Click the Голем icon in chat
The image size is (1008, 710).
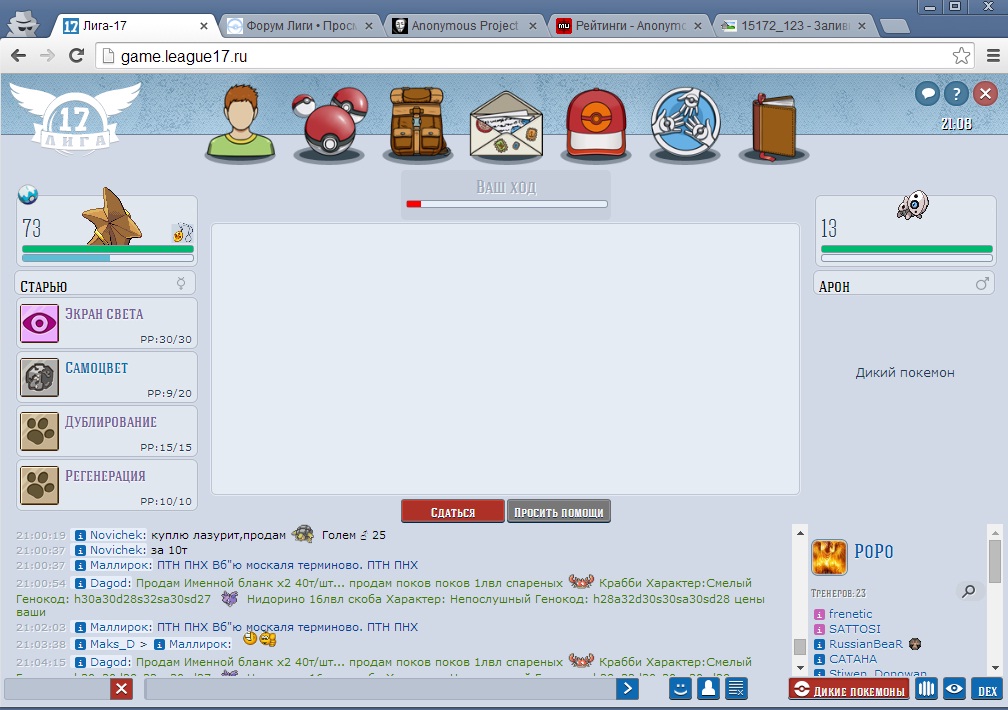(303, 534)
